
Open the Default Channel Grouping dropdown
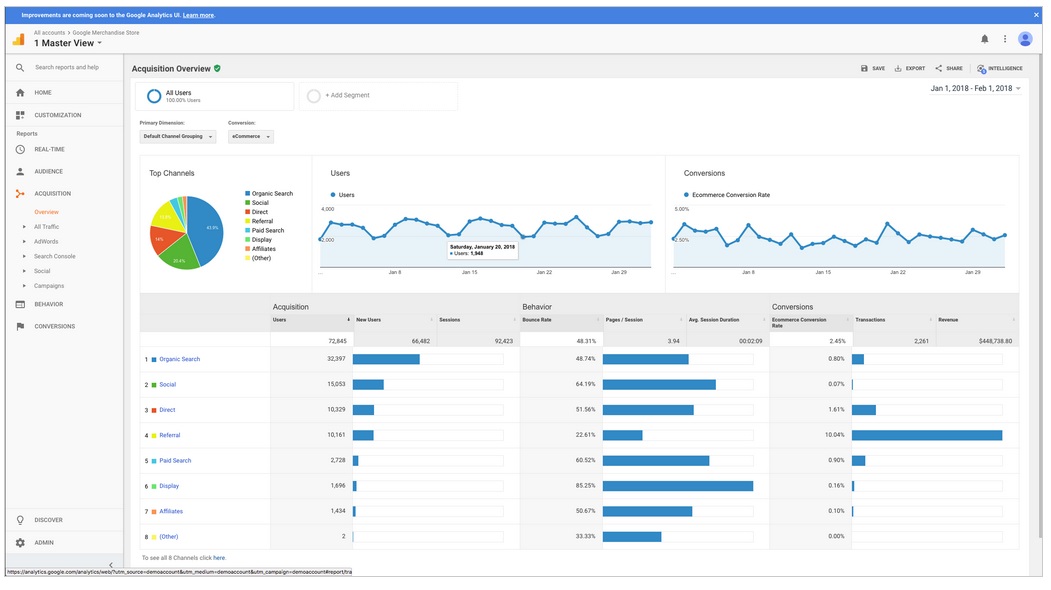click(x=178, y=137)
